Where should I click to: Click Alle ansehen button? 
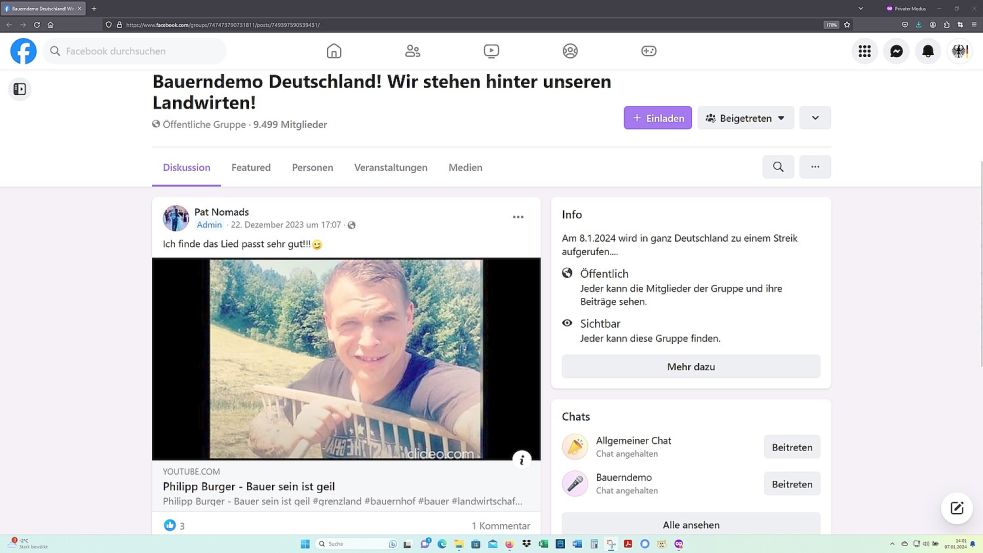(691, 524)
